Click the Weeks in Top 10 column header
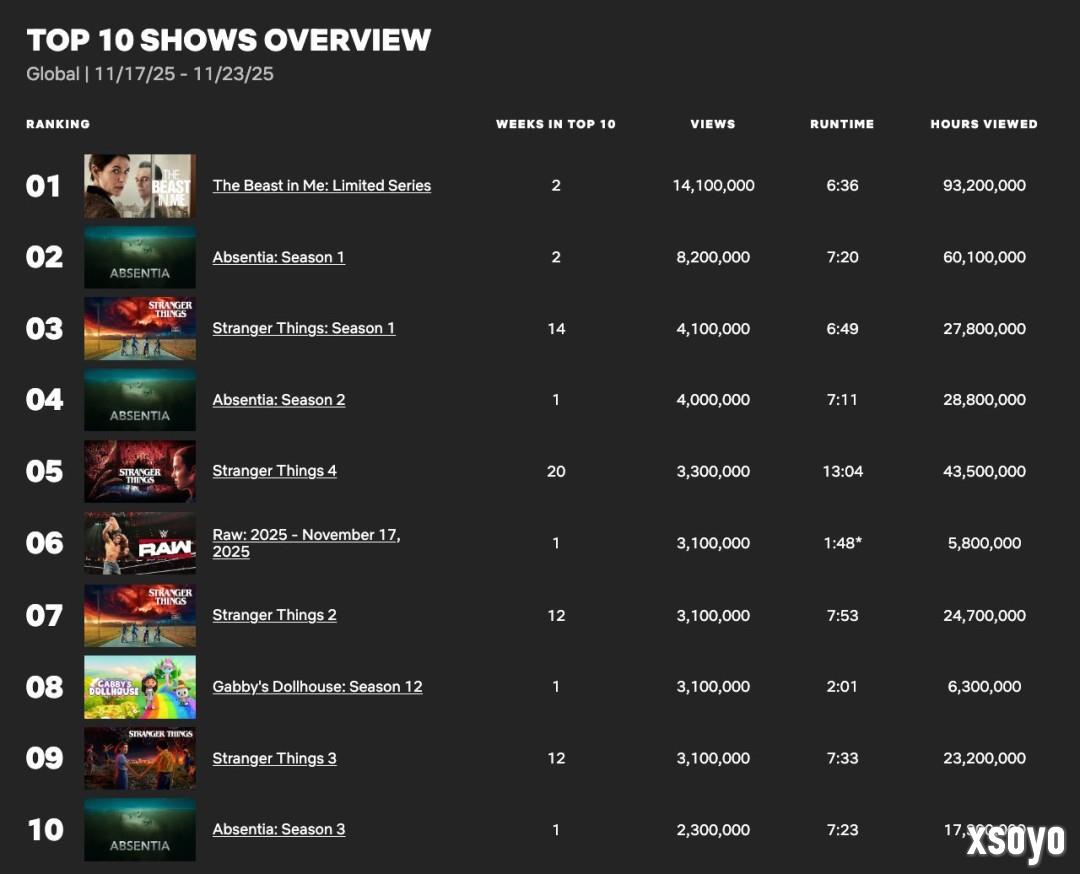 (x=556, y=124)
